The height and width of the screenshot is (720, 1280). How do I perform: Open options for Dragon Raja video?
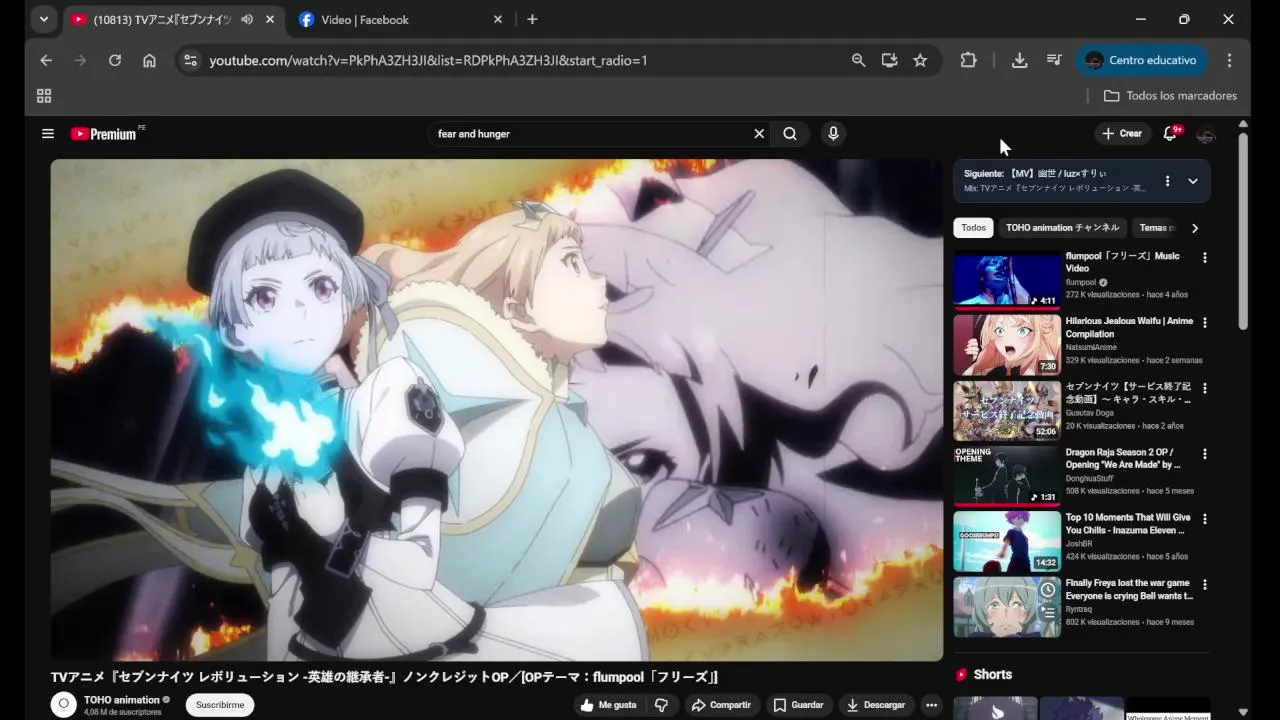pos(1204,454)
